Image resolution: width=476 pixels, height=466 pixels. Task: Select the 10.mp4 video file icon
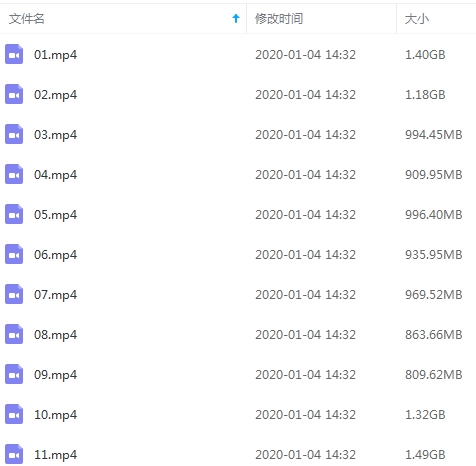(14, 414)
